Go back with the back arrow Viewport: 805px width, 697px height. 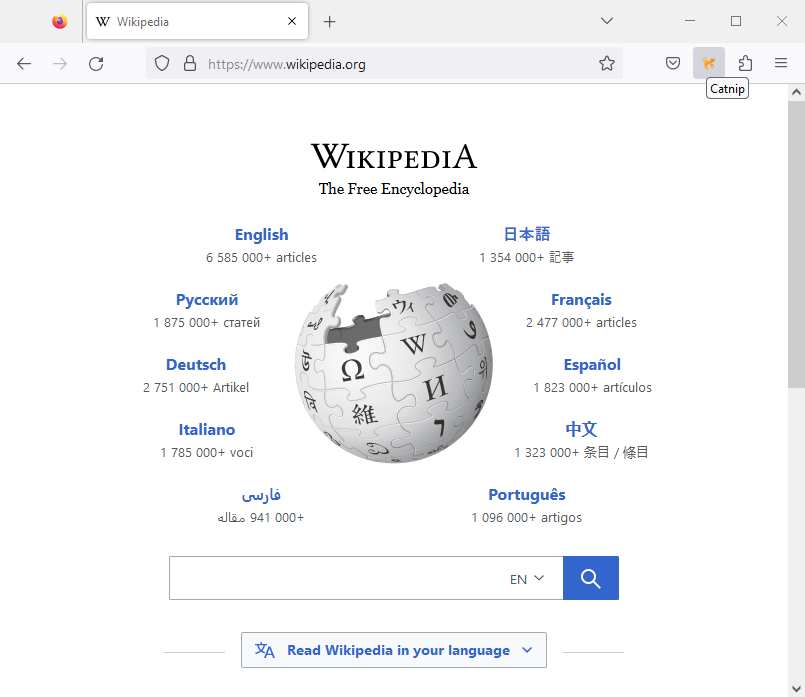pos(24,64)
